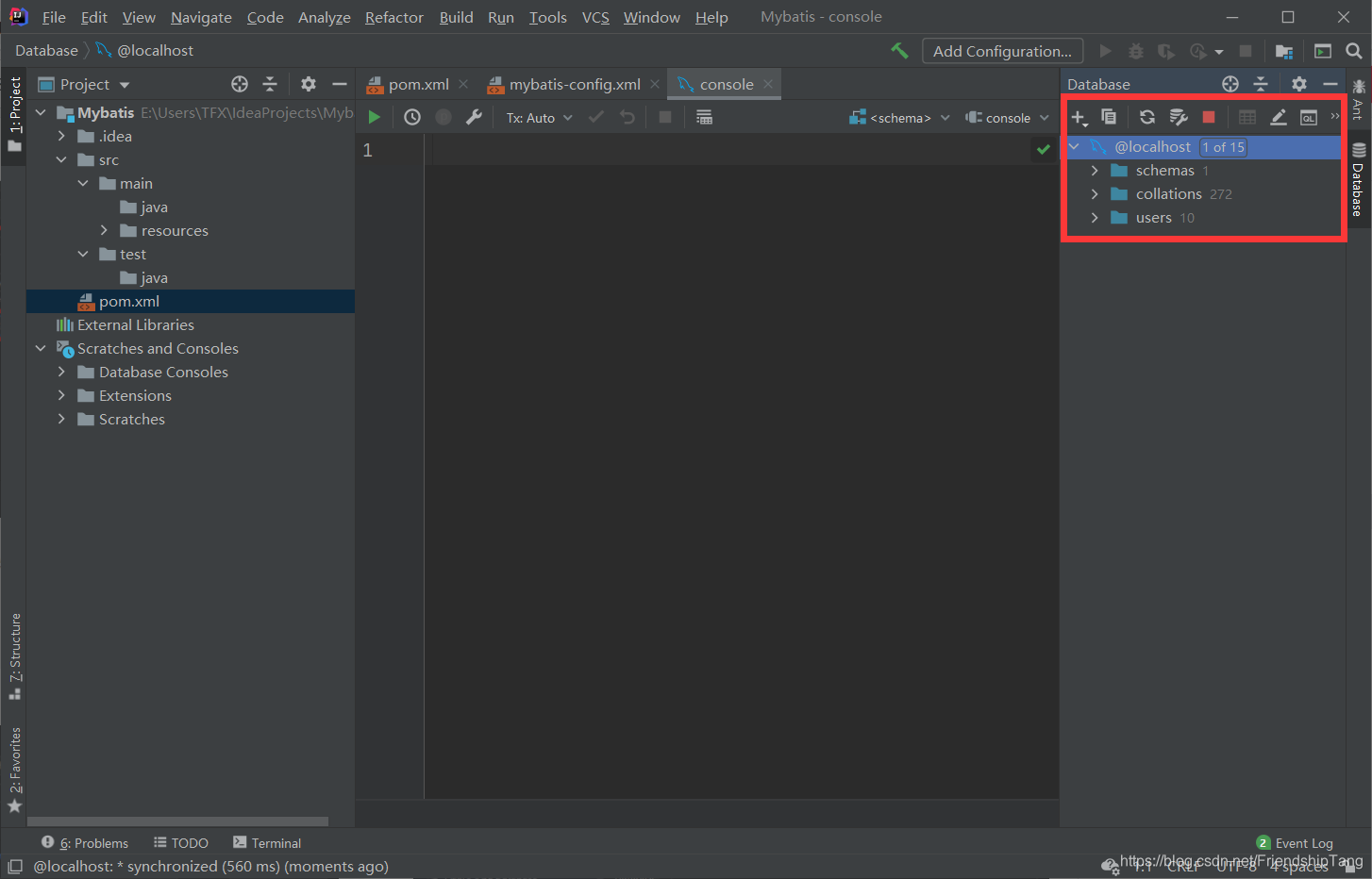Click the 1 of 15 schemas badge
1372x879 pixels.
pos(1223,147)
